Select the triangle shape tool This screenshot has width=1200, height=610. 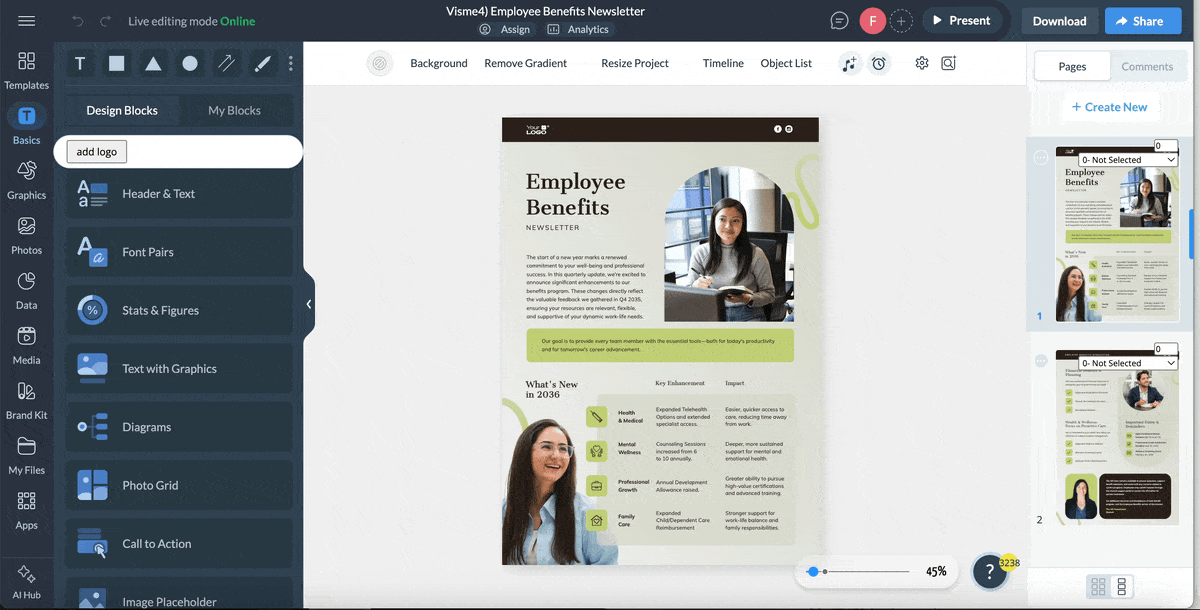tap(152, 63)
